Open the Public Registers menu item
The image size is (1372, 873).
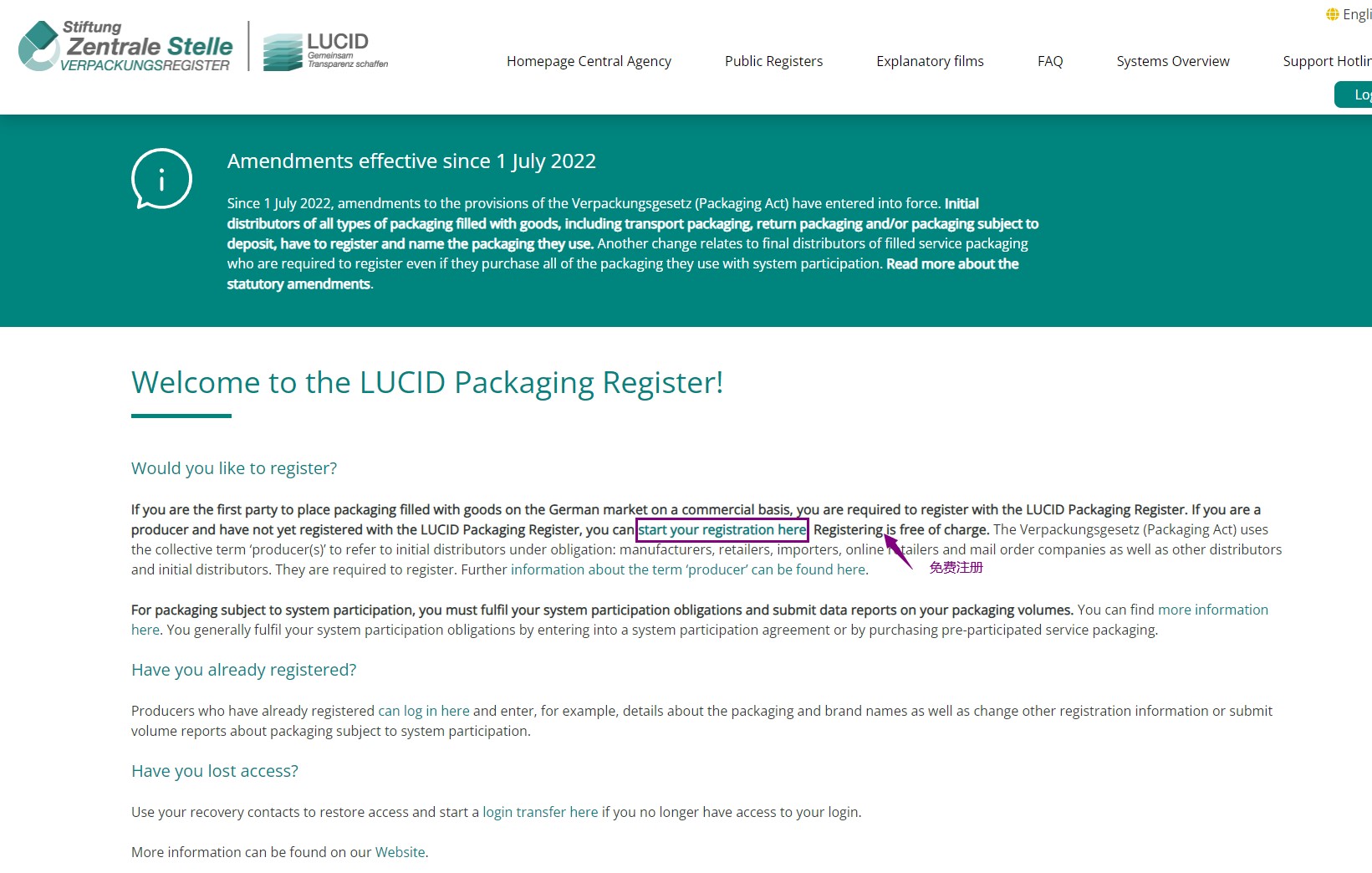(x=773, y=61)
